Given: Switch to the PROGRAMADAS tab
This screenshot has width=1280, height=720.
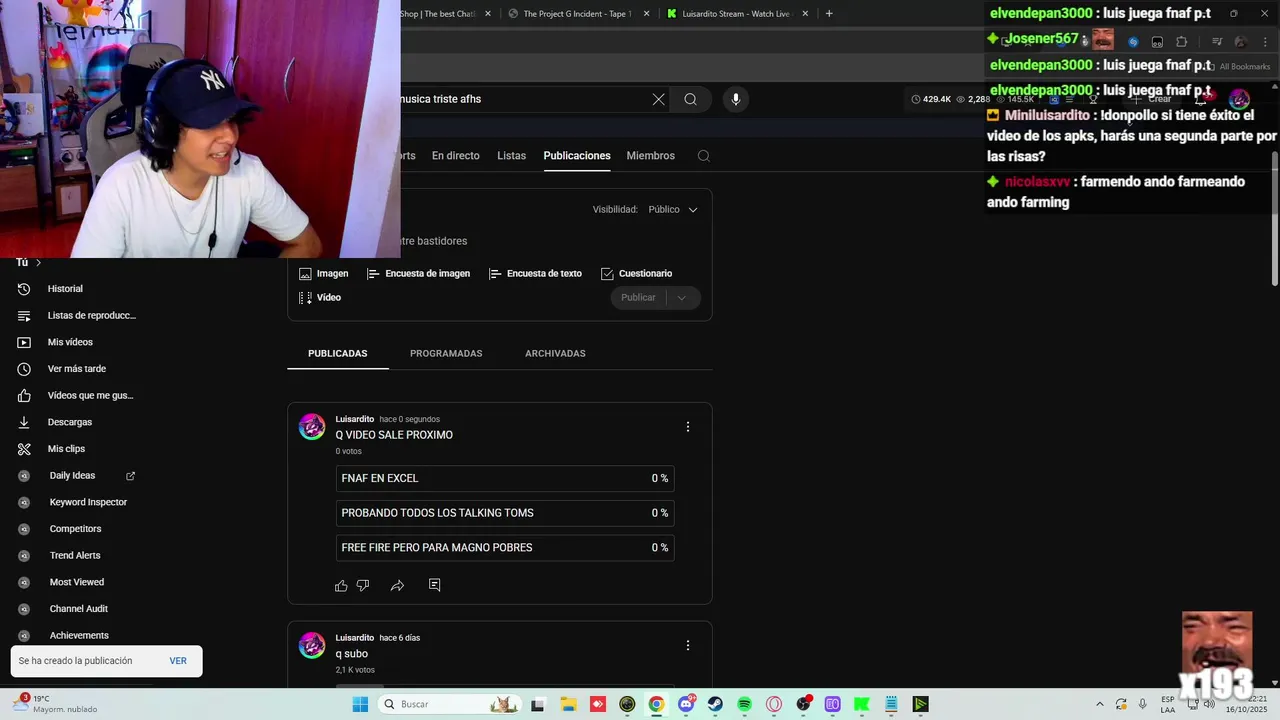Looking at the screenshot, I should 446,354.
